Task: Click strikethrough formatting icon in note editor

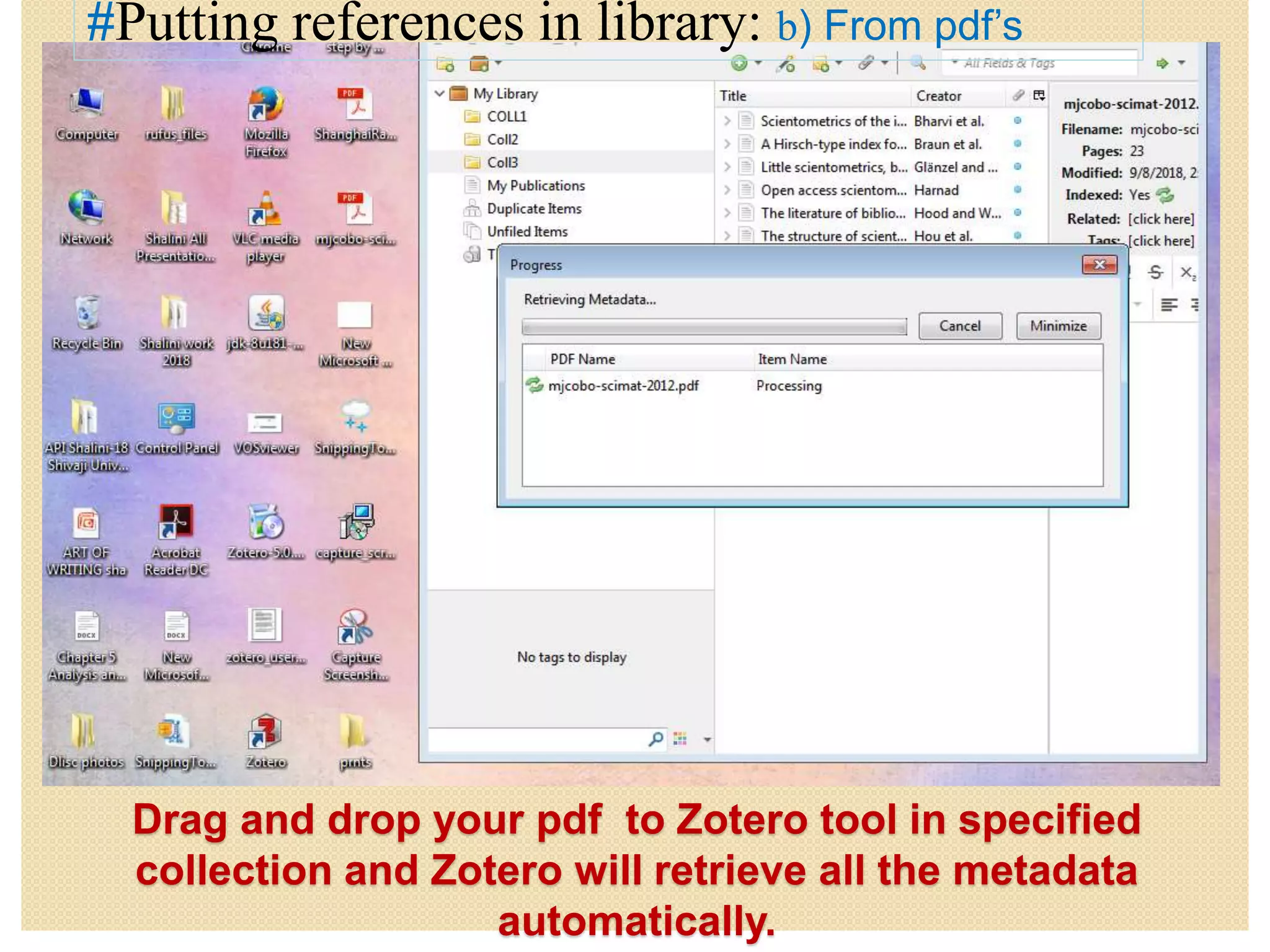Action: (x=1155, y=272)
